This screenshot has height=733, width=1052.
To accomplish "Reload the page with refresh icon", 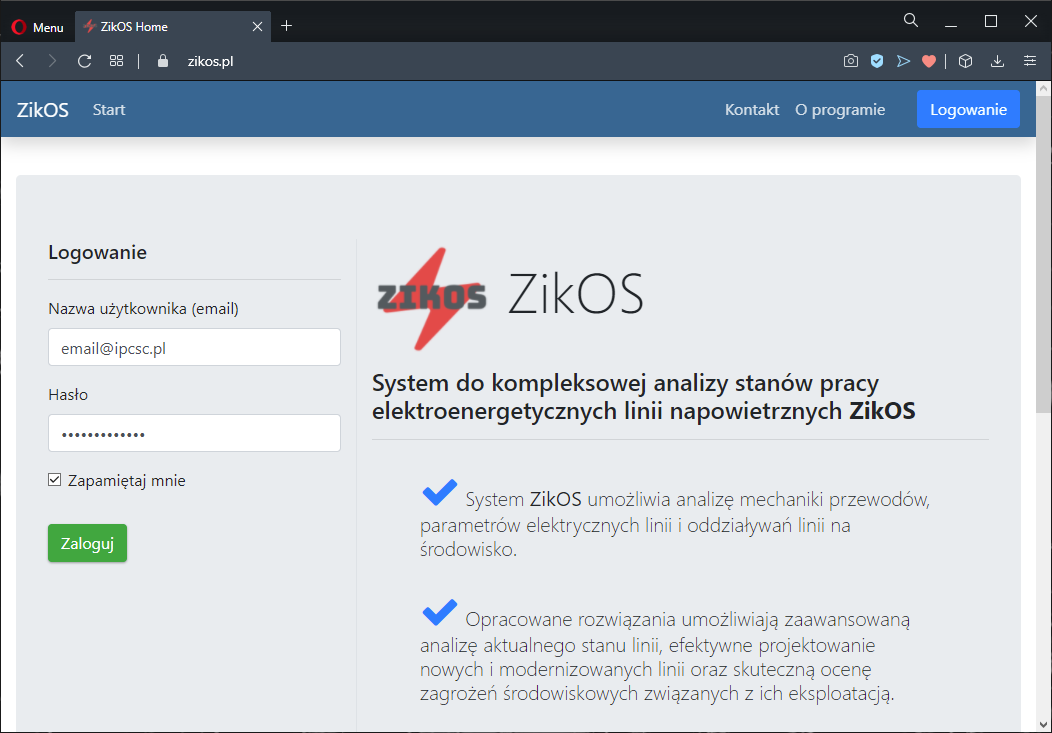I will [84, 61].
